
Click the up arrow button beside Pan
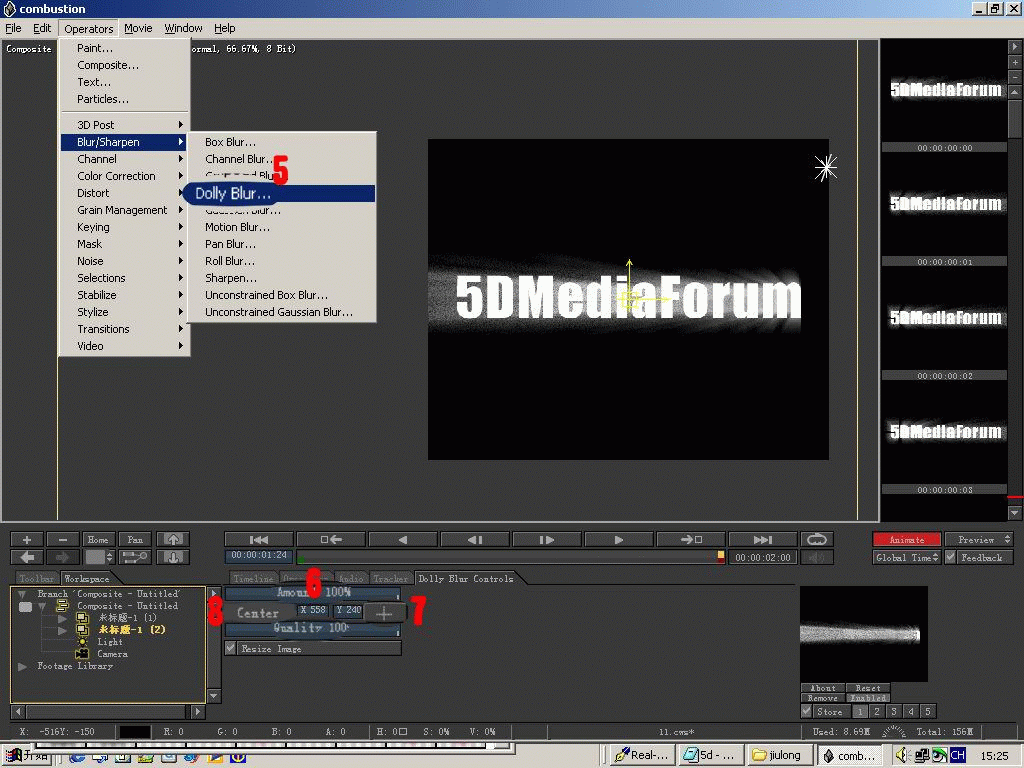173,539
